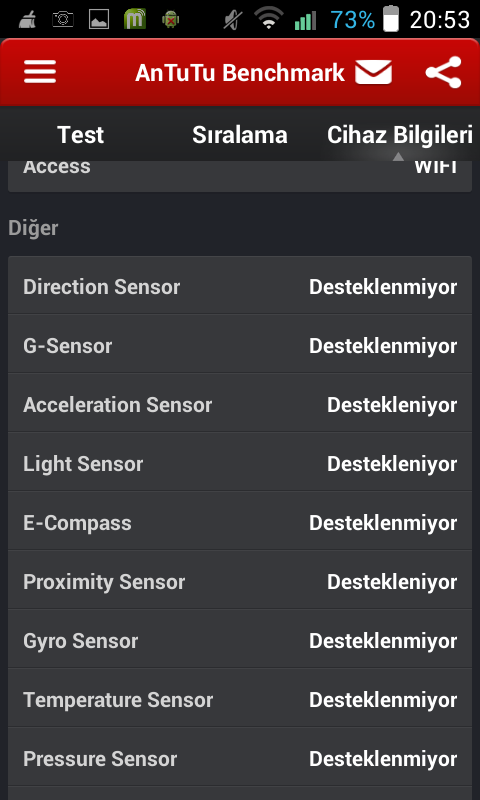Switch to the Test tab

(81, 135)
